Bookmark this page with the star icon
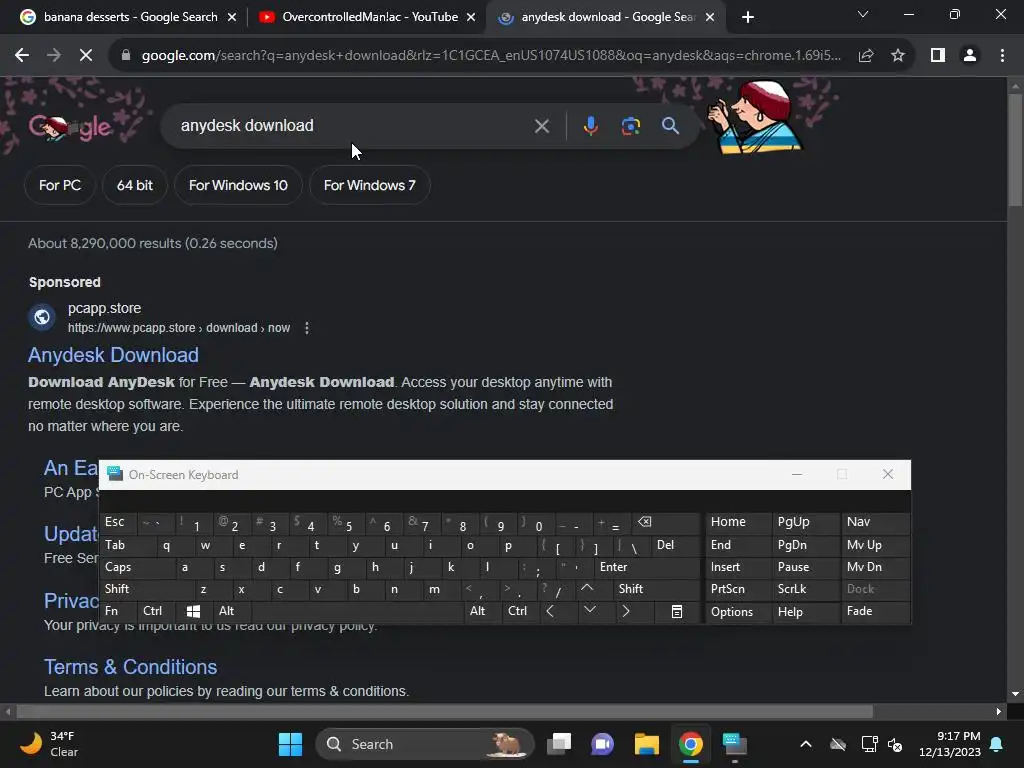 click(898, 56)
